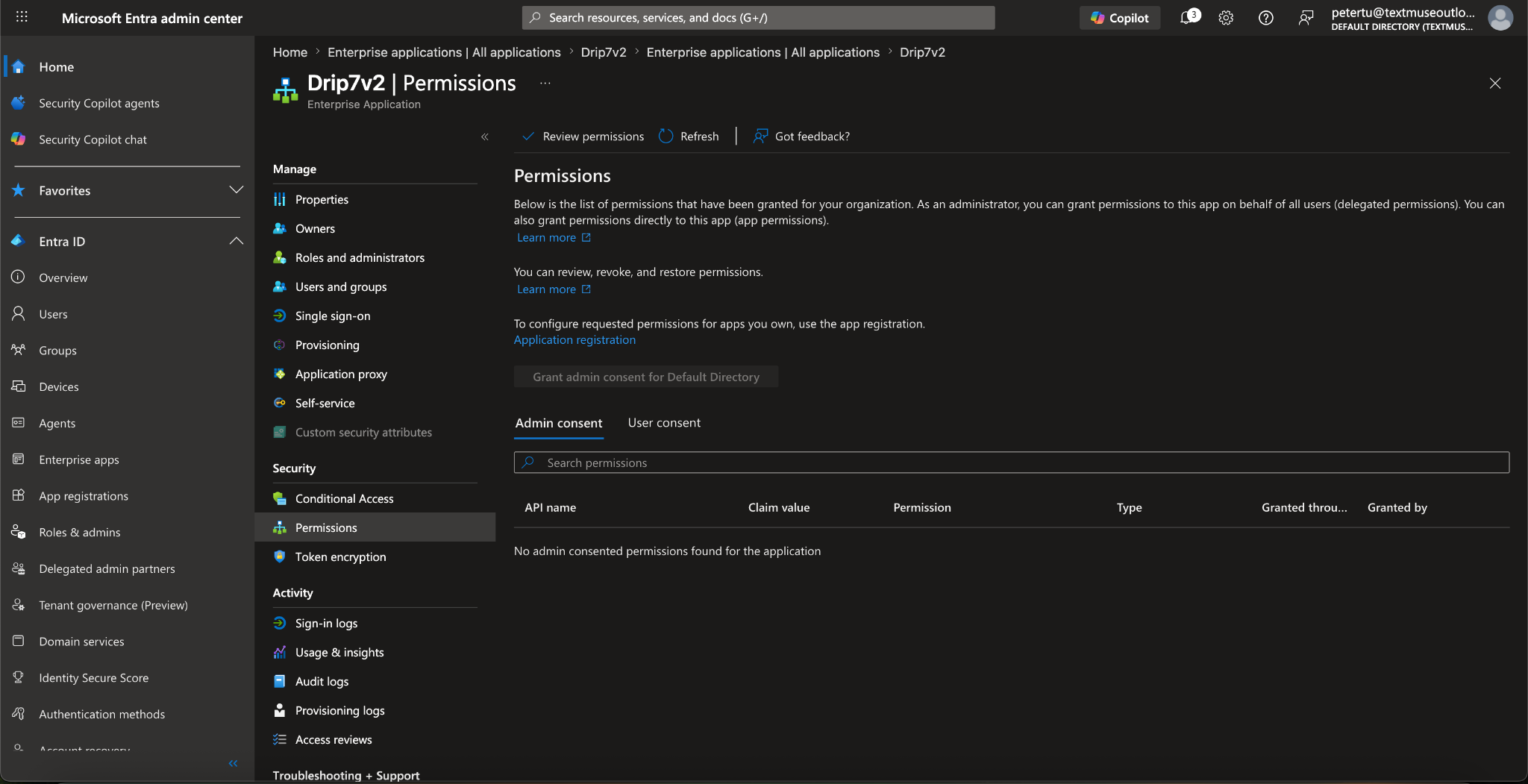
Task: Open Application proxy
Action: (x=341, y=374)
